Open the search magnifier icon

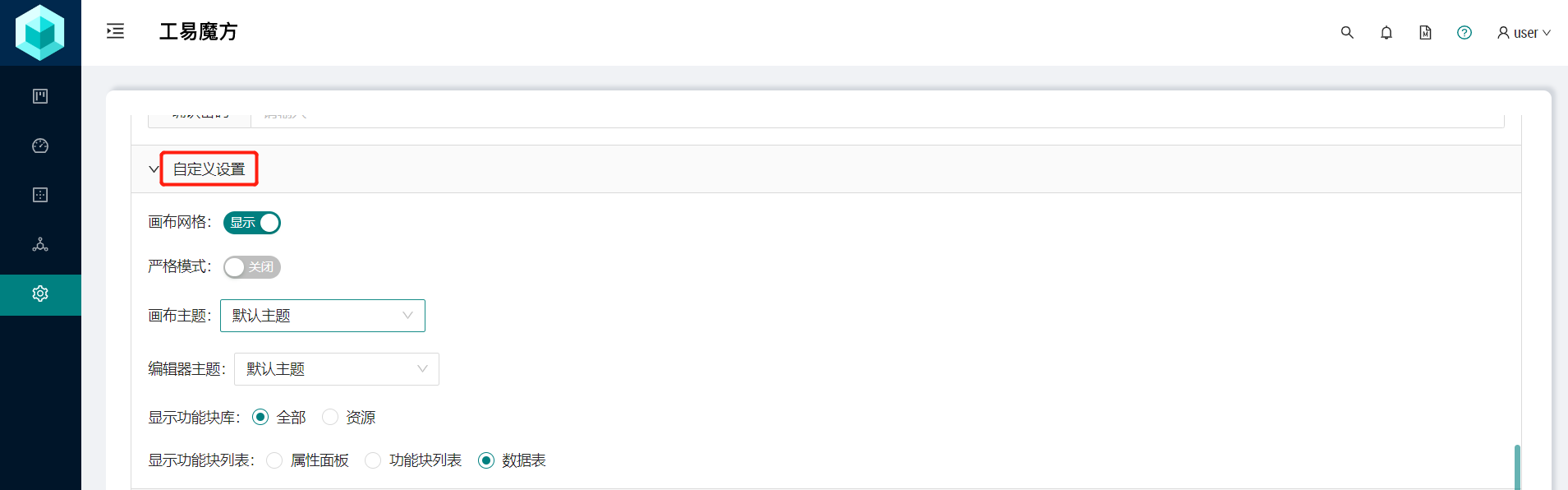click(1347, 32)
